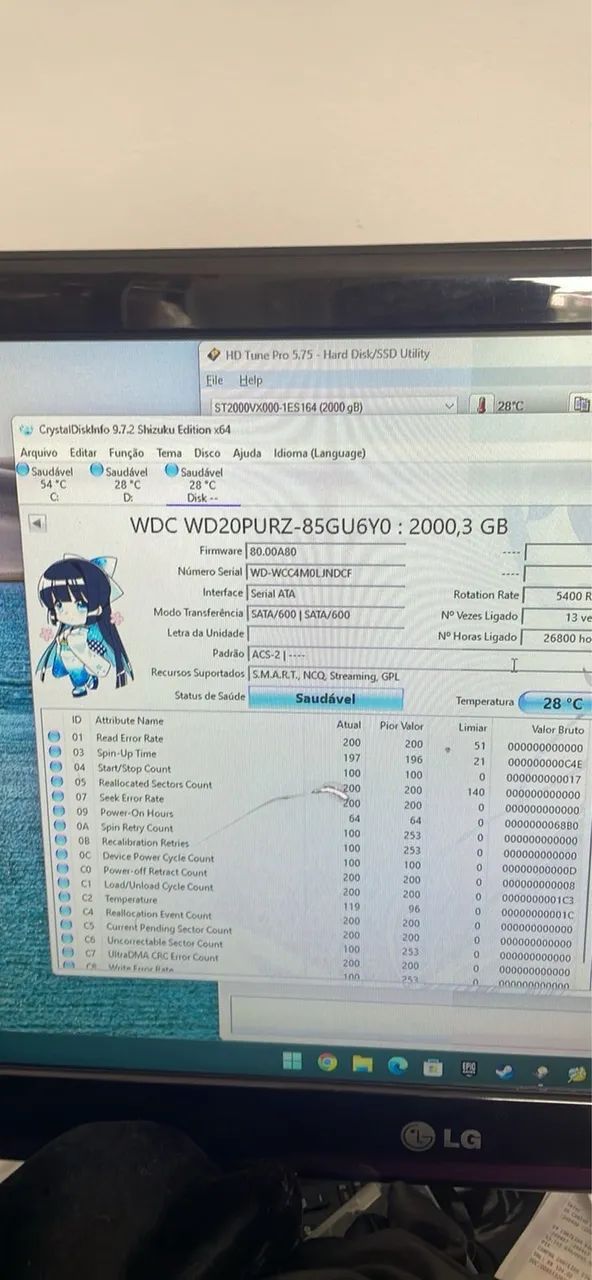Image resolution: width=592 pixels, height=1280 pixels.
Task: Click the Valor Bruto column header
Action: (x=557, y=729)
